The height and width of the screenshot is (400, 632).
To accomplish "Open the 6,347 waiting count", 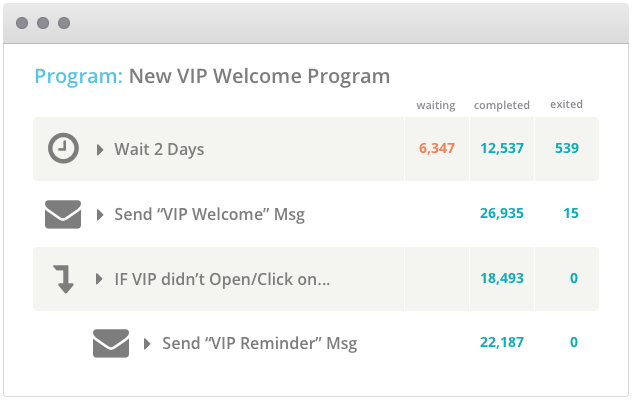I will coord(437,148).
